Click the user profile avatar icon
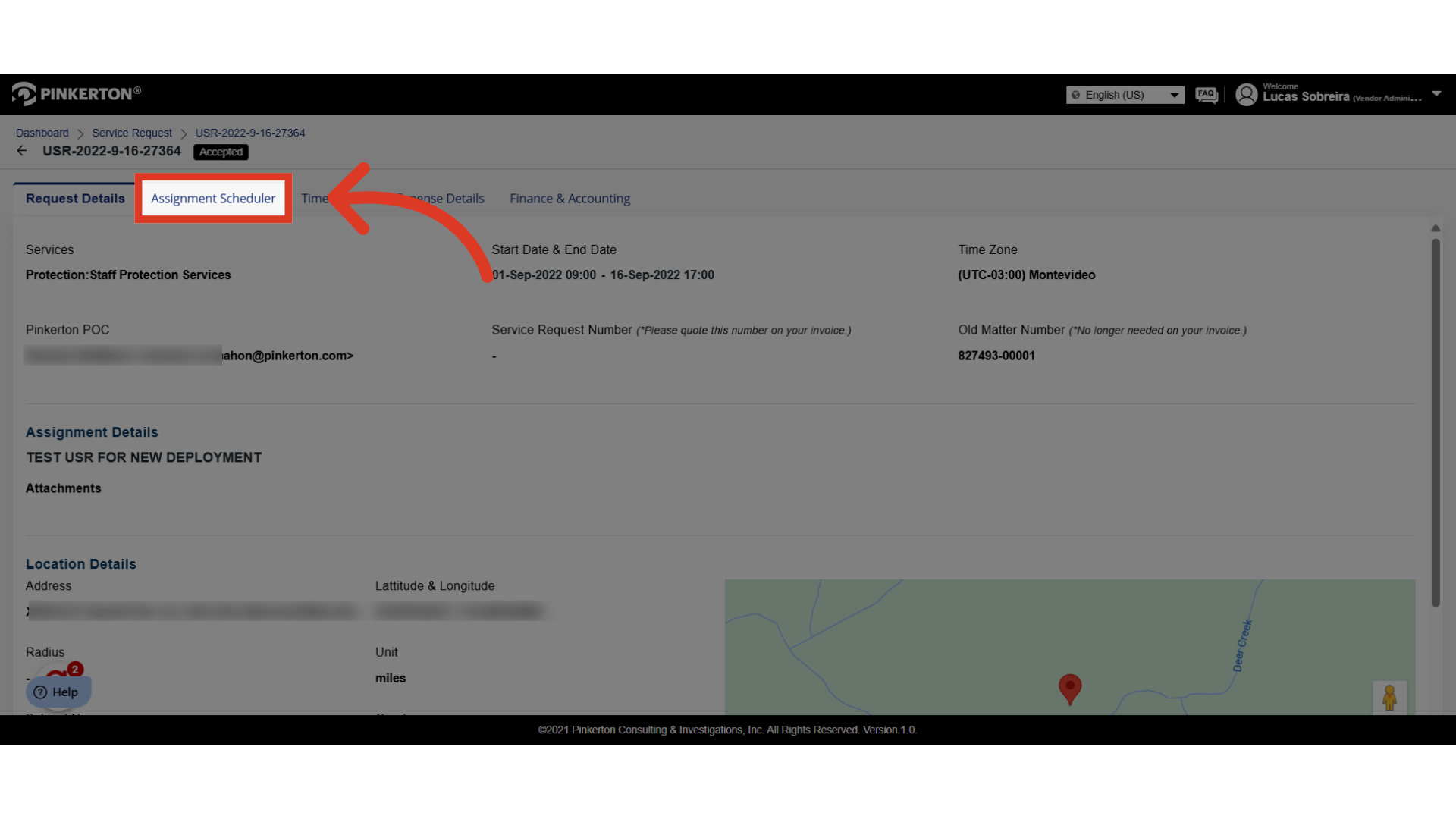The image size is (1456, 819). click(1246, 95)
